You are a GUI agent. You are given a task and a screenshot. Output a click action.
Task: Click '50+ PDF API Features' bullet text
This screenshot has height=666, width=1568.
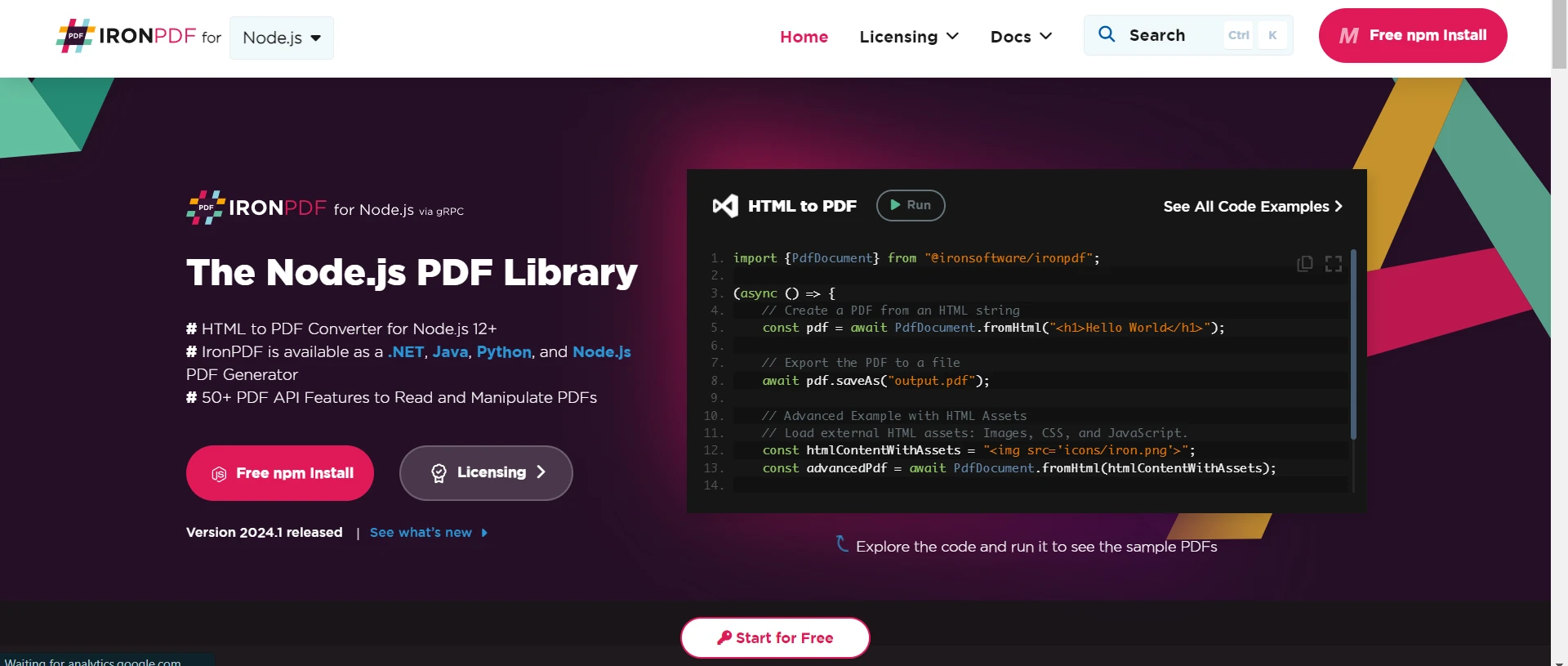tap(399, 397)
